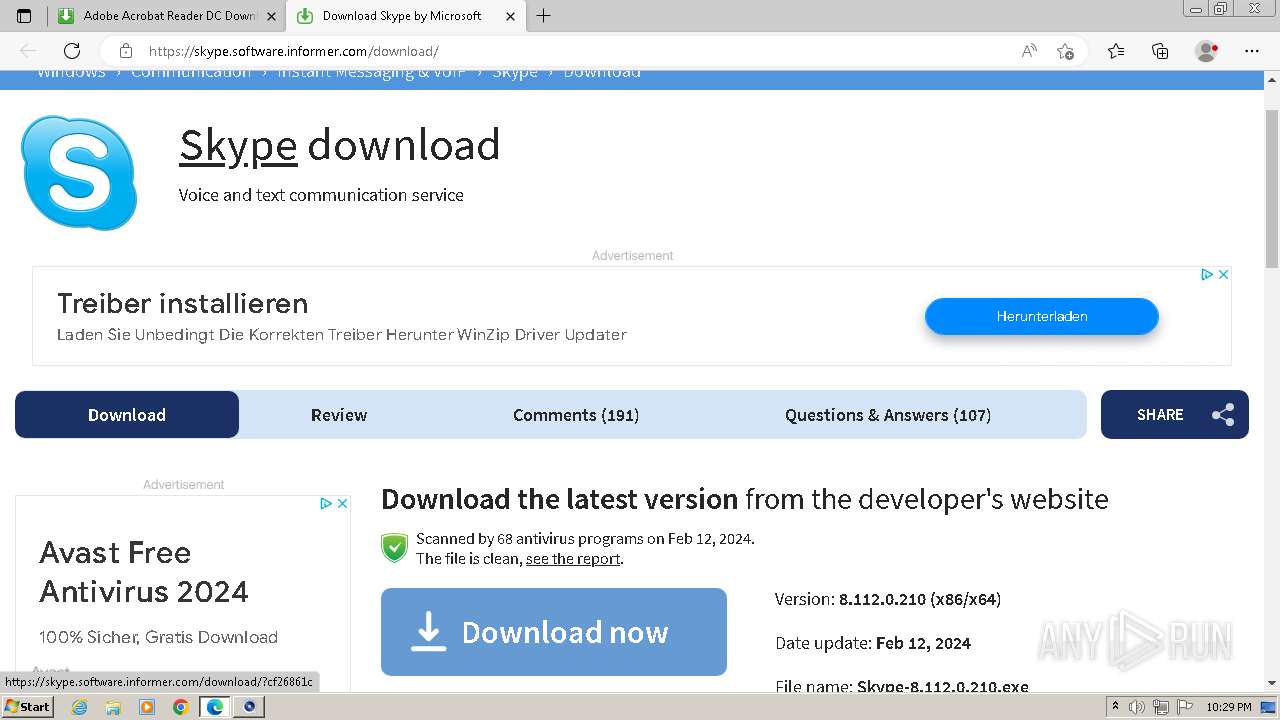Open the Skype title link
Viewport: 1280px width, 720px height.
(238, 146)
